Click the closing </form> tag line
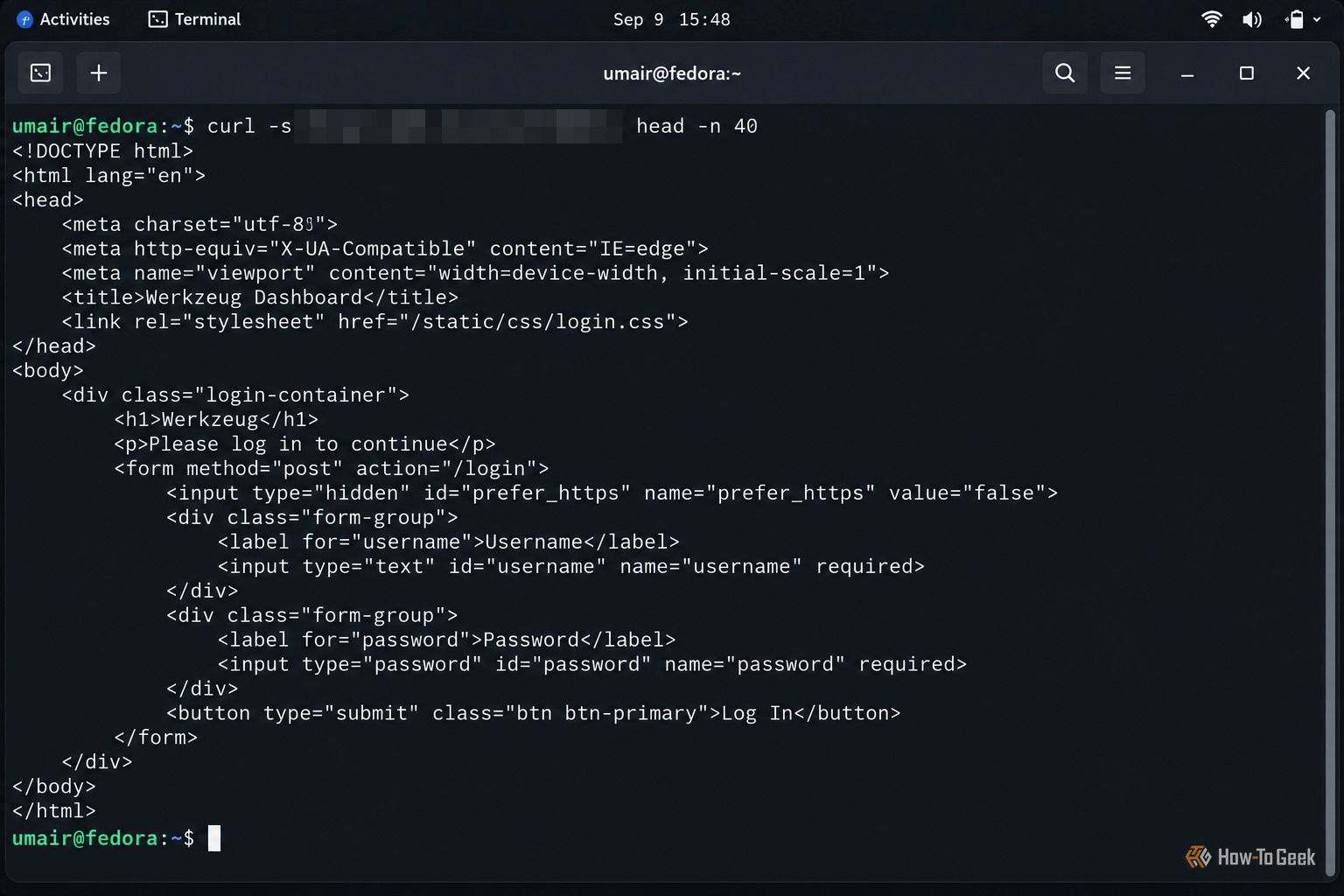This screenshot has height=896, width=1344. 156,738
